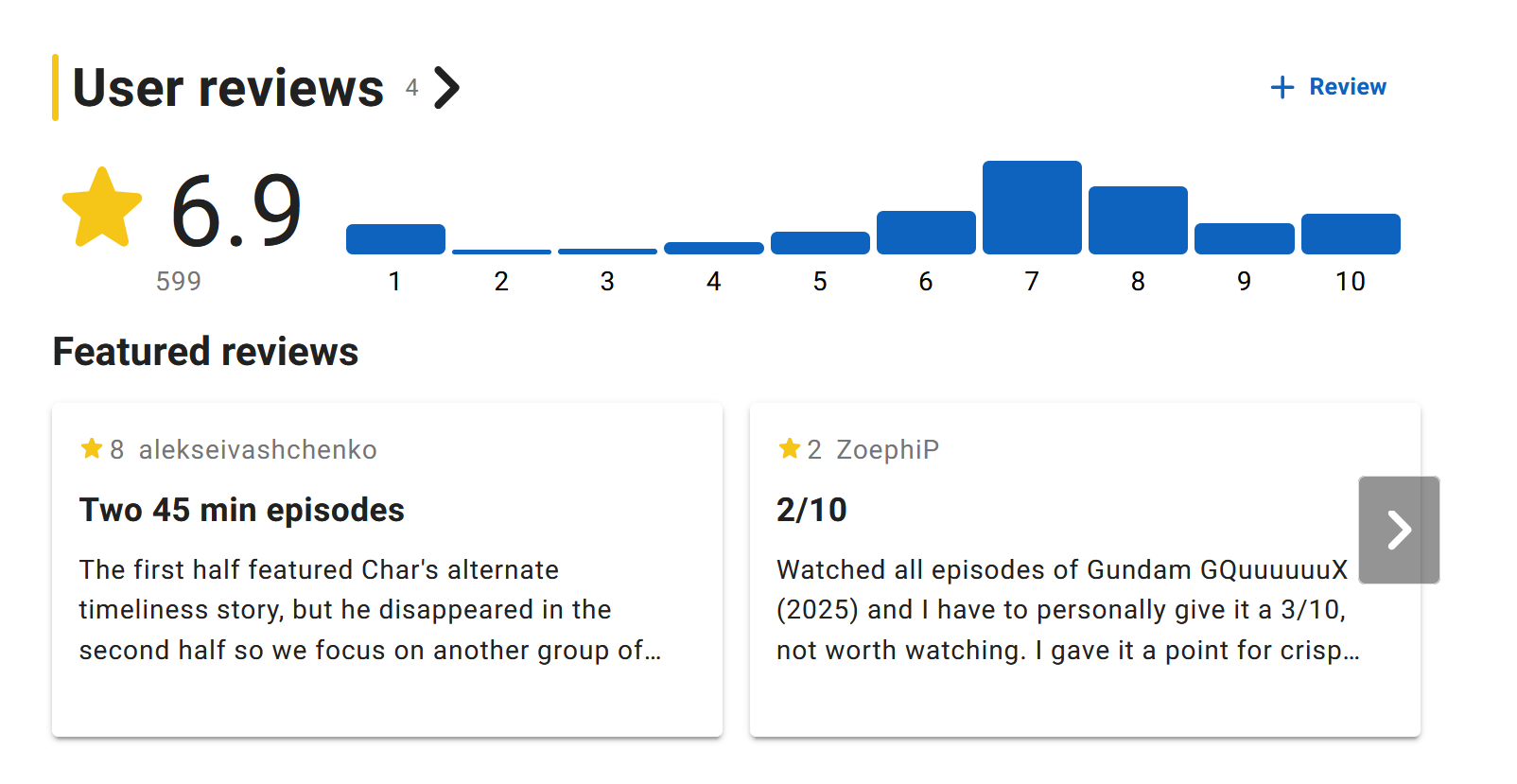Image resolution: width=1517 pixels, height=784 pixels.
Task: Click the User reviews heading
Action: click(x=228, y=88)
